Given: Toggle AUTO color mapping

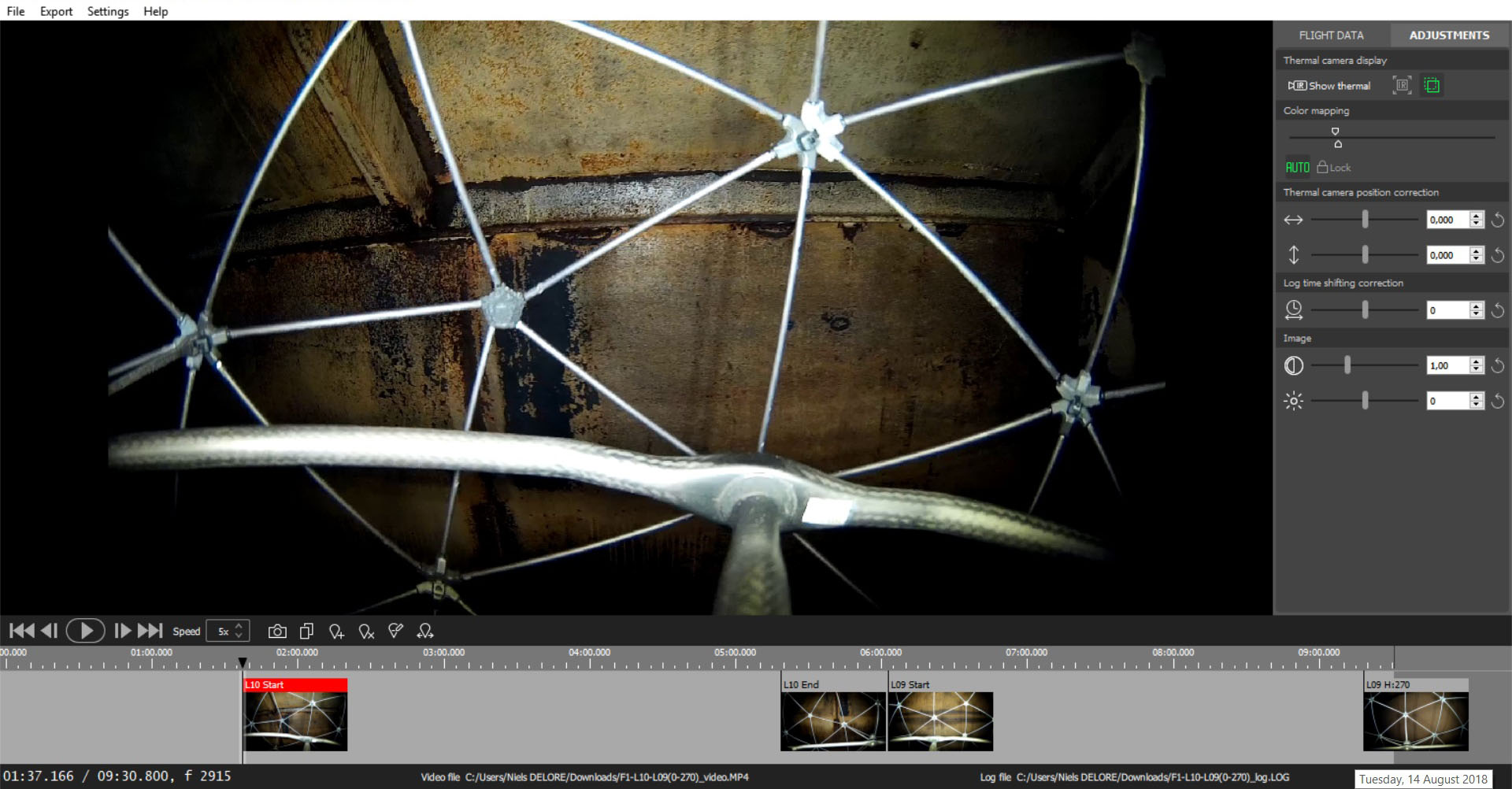Looking at the screenshot, I should (1297, 168).
